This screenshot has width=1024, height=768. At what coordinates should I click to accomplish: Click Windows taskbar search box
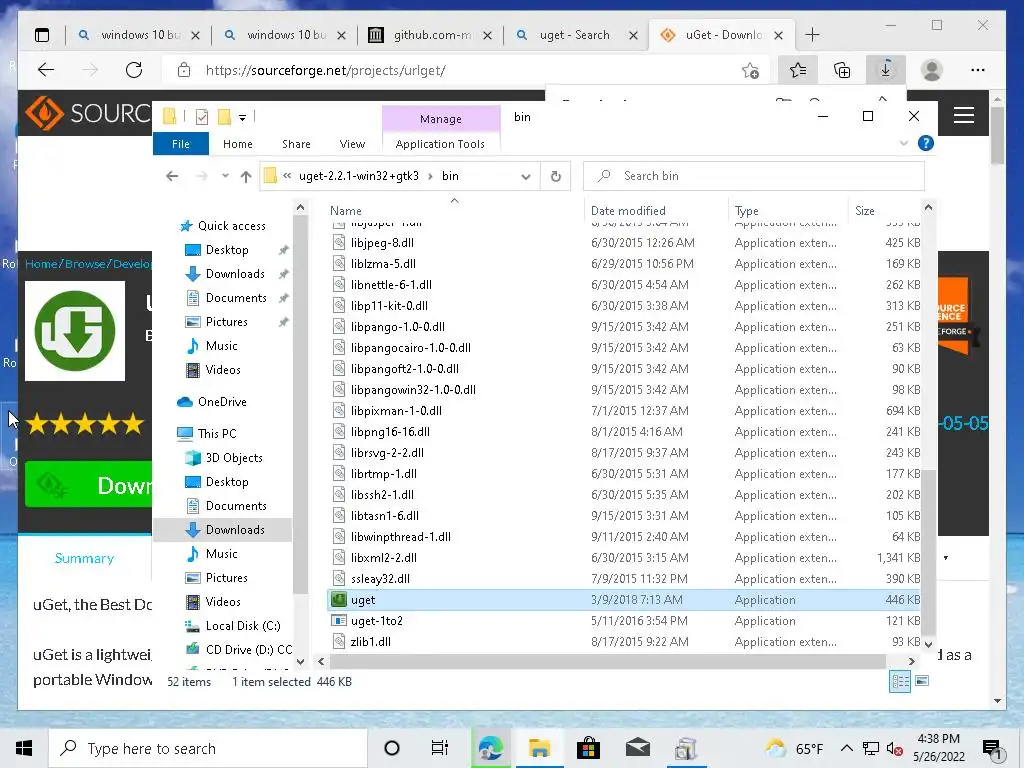208,748
